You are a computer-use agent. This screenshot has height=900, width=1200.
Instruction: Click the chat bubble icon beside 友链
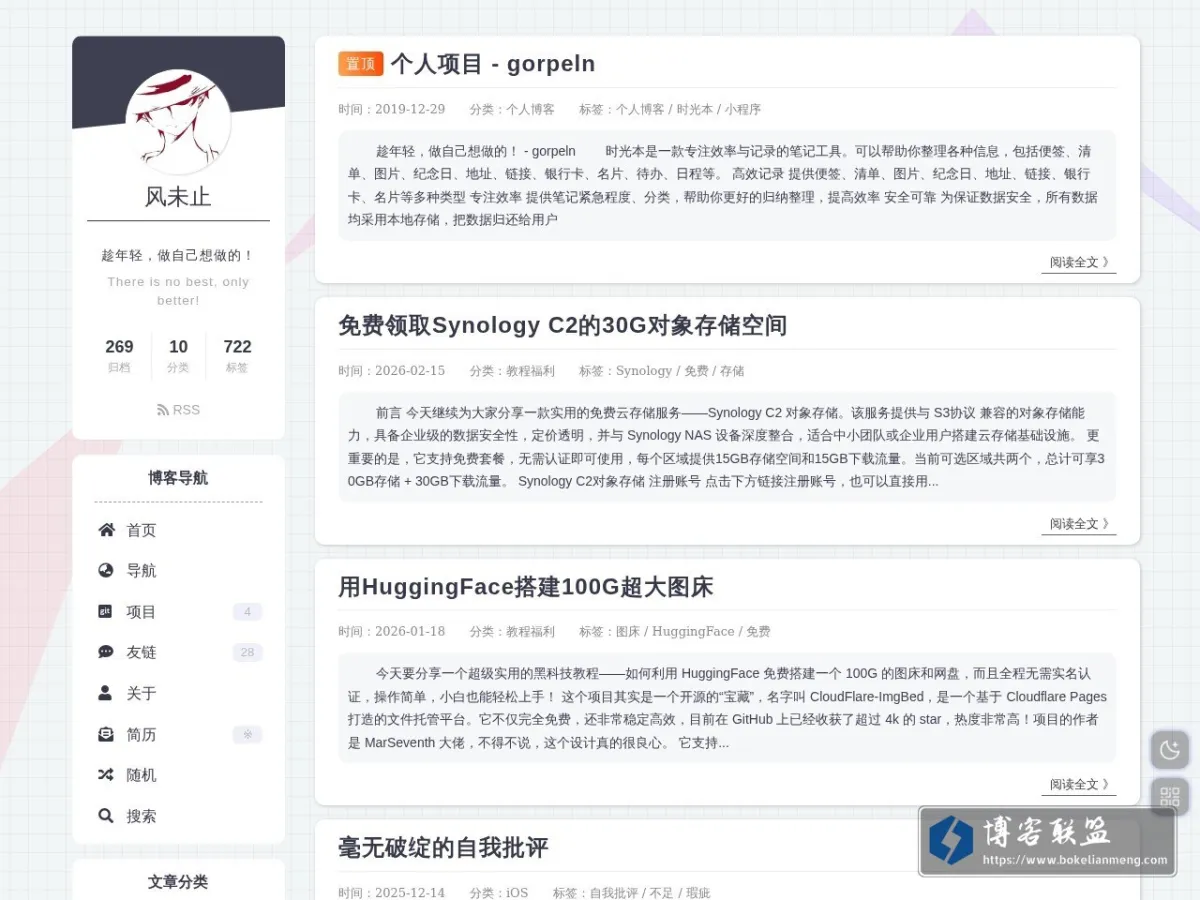tap(106, 652)
